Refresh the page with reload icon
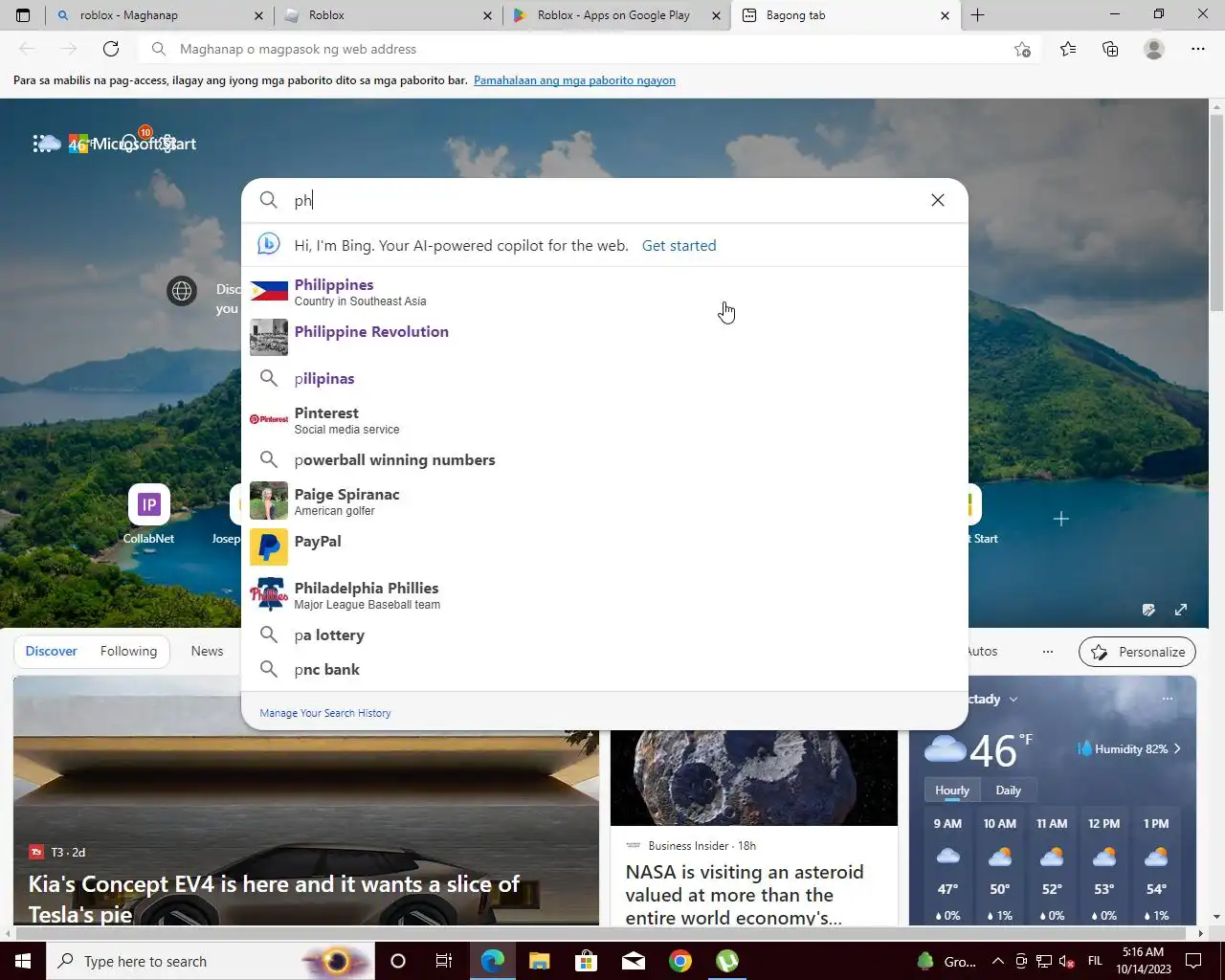The width and height of the screenshot is (1225, 980). pos(111,49)
